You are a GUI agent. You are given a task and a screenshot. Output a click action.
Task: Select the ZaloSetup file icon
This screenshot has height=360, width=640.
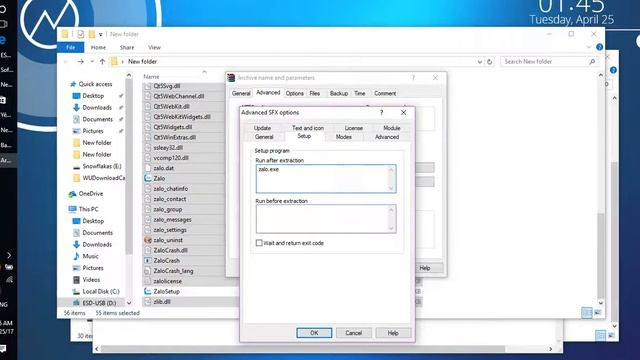click(x=148, y=291)
